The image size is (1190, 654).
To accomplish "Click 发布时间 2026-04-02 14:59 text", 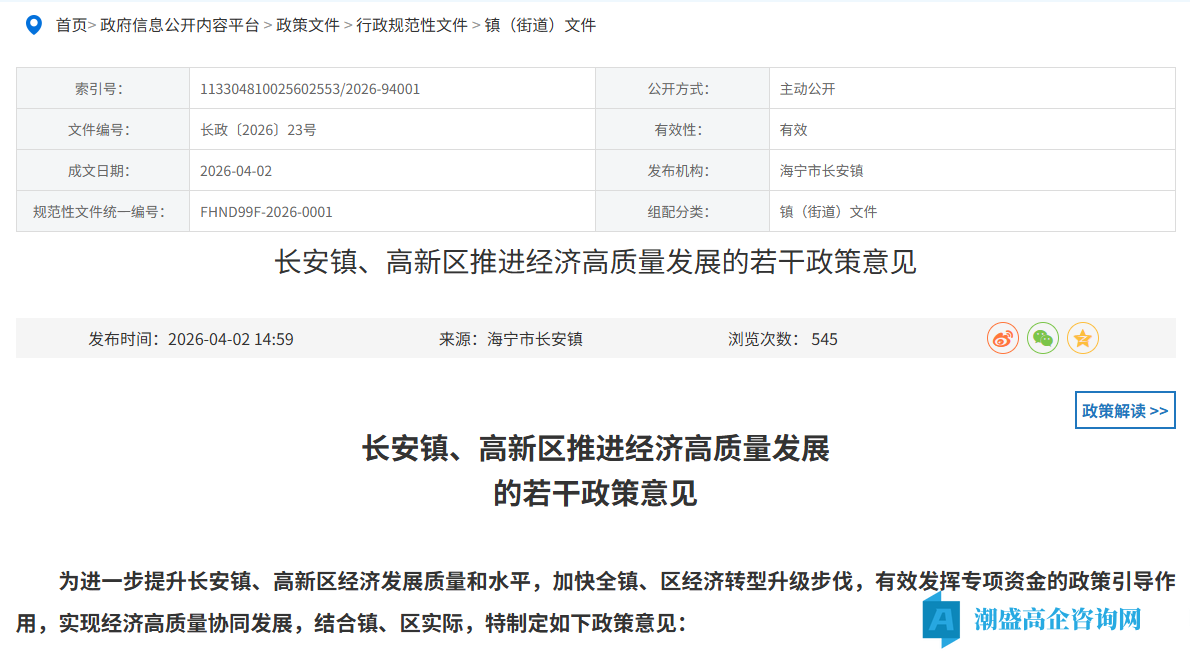I will click(190, 339).
